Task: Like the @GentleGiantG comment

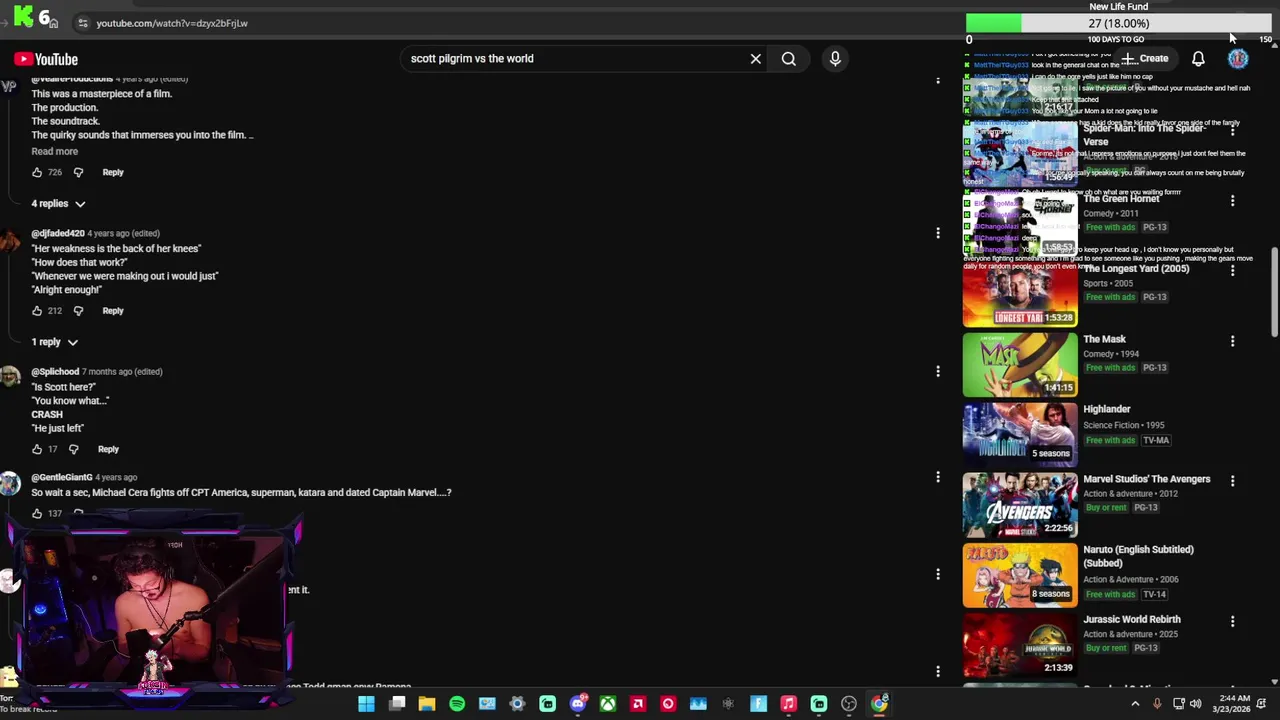Action: point(37,513)
